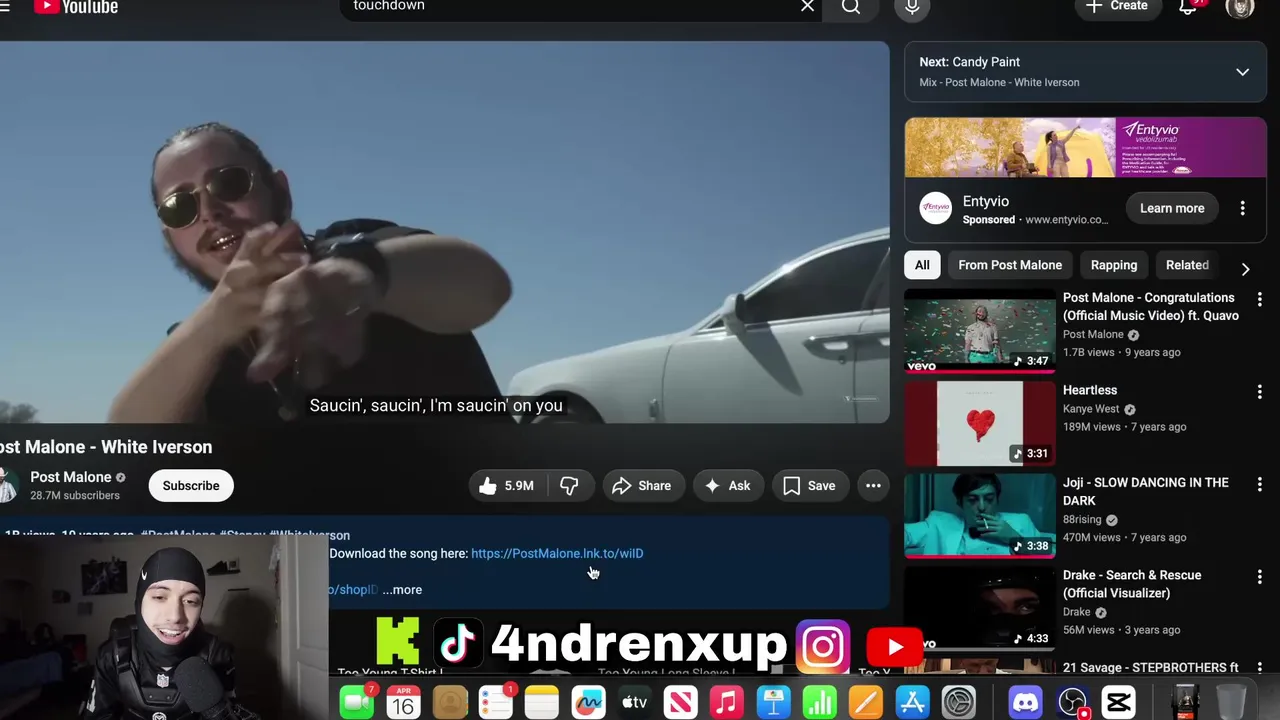Open Numbers from the dock
This screenshot has width=1280, height=720.
[820, 703]
